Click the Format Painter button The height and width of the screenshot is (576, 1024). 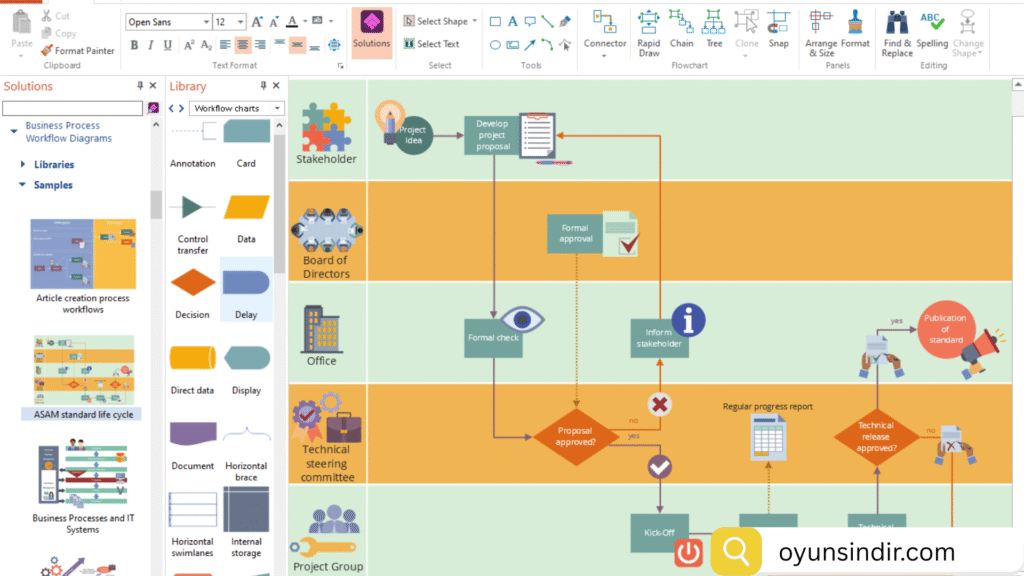77,50
